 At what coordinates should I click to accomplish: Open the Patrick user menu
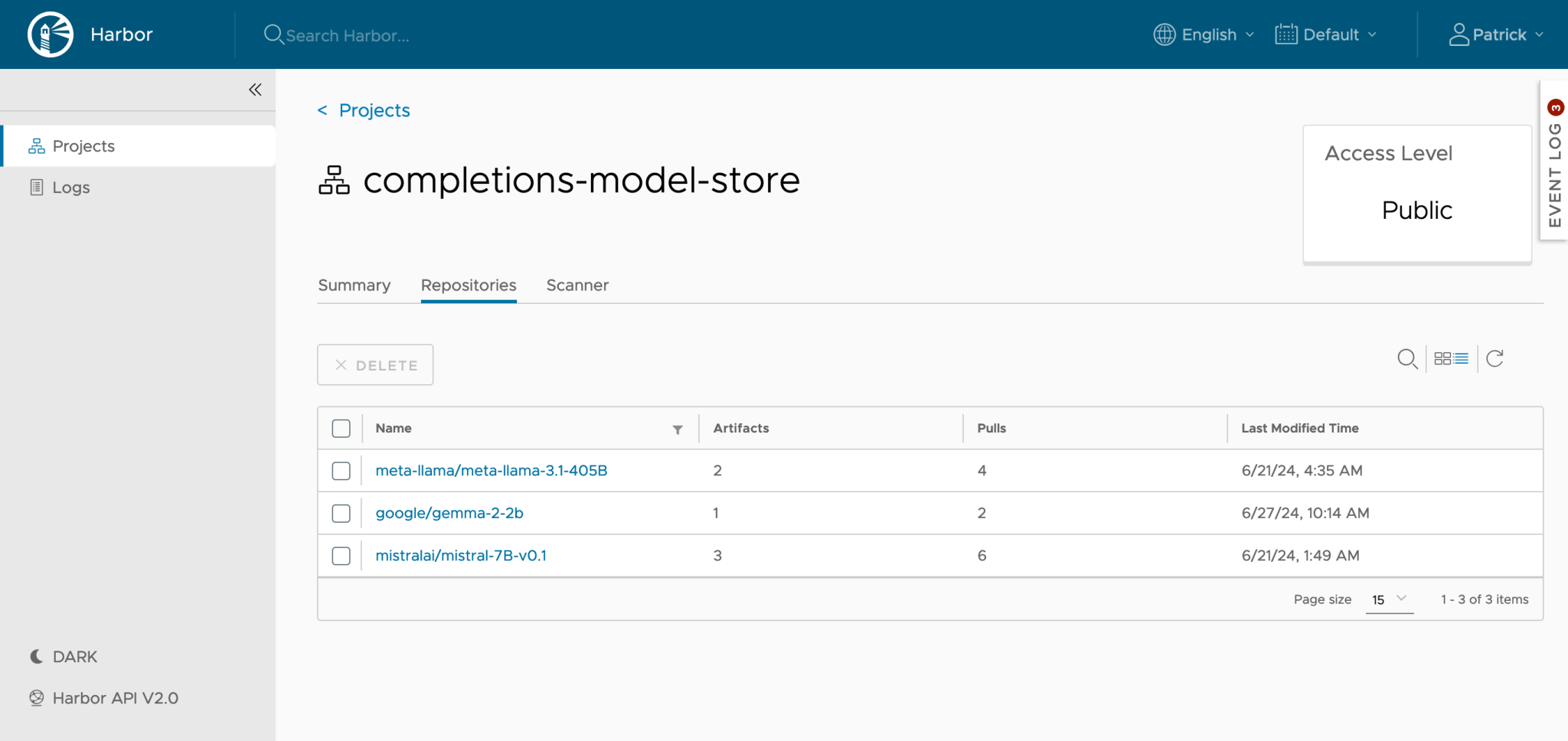click(x=1497, y=34)
